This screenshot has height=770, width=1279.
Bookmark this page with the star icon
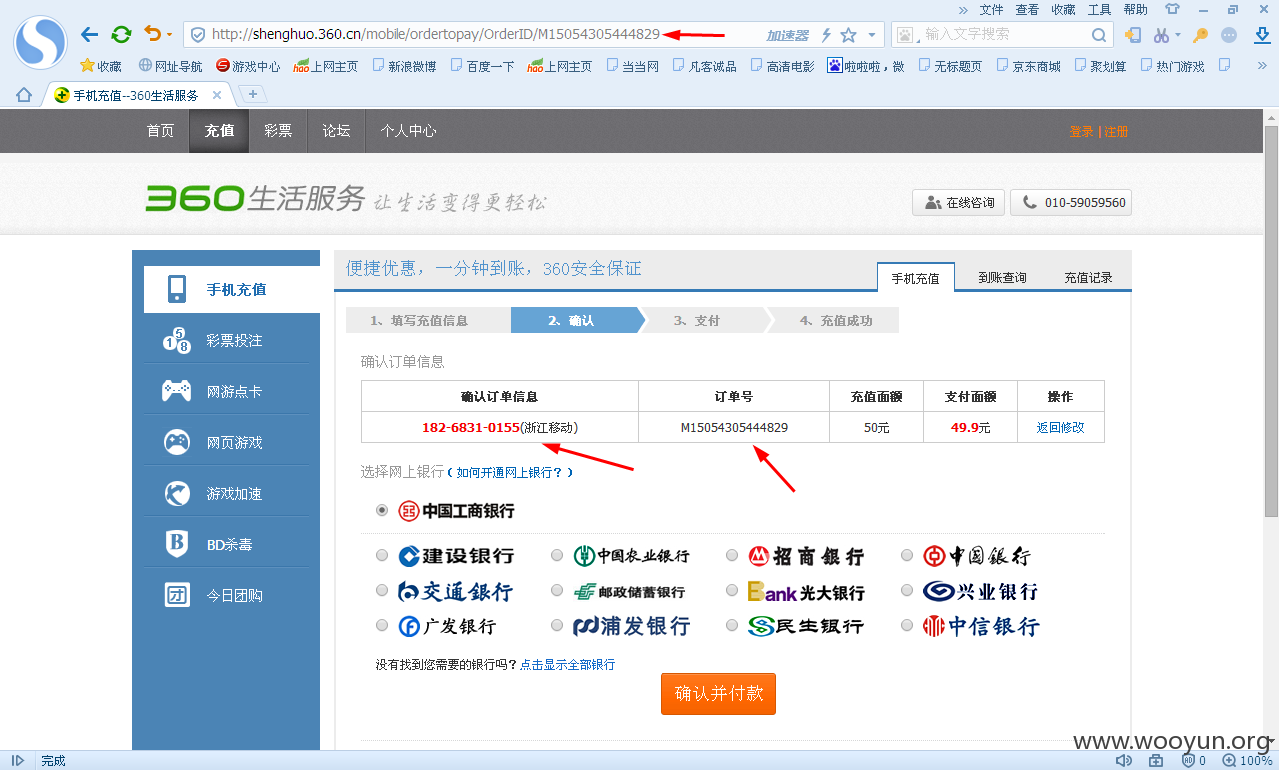point(848,35)
